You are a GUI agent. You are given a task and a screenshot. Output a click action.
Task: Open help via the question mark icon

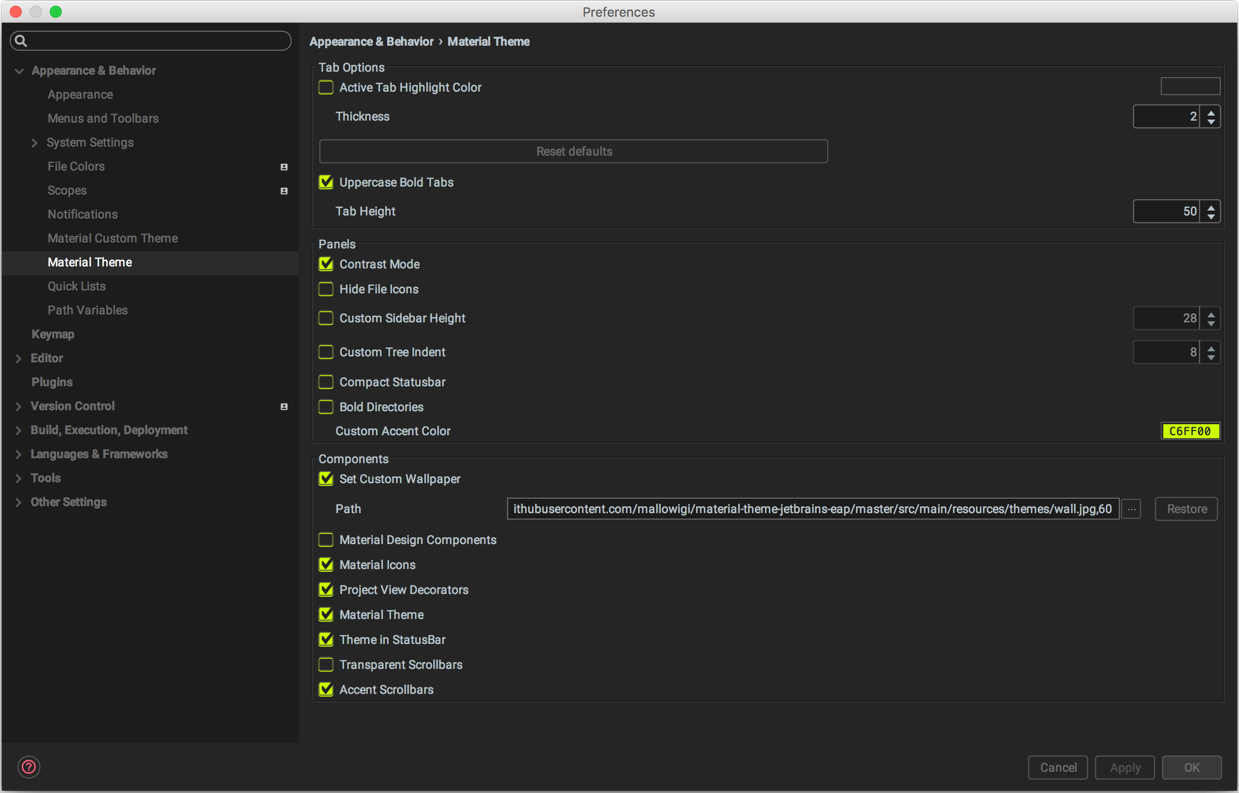click(28, 767)
